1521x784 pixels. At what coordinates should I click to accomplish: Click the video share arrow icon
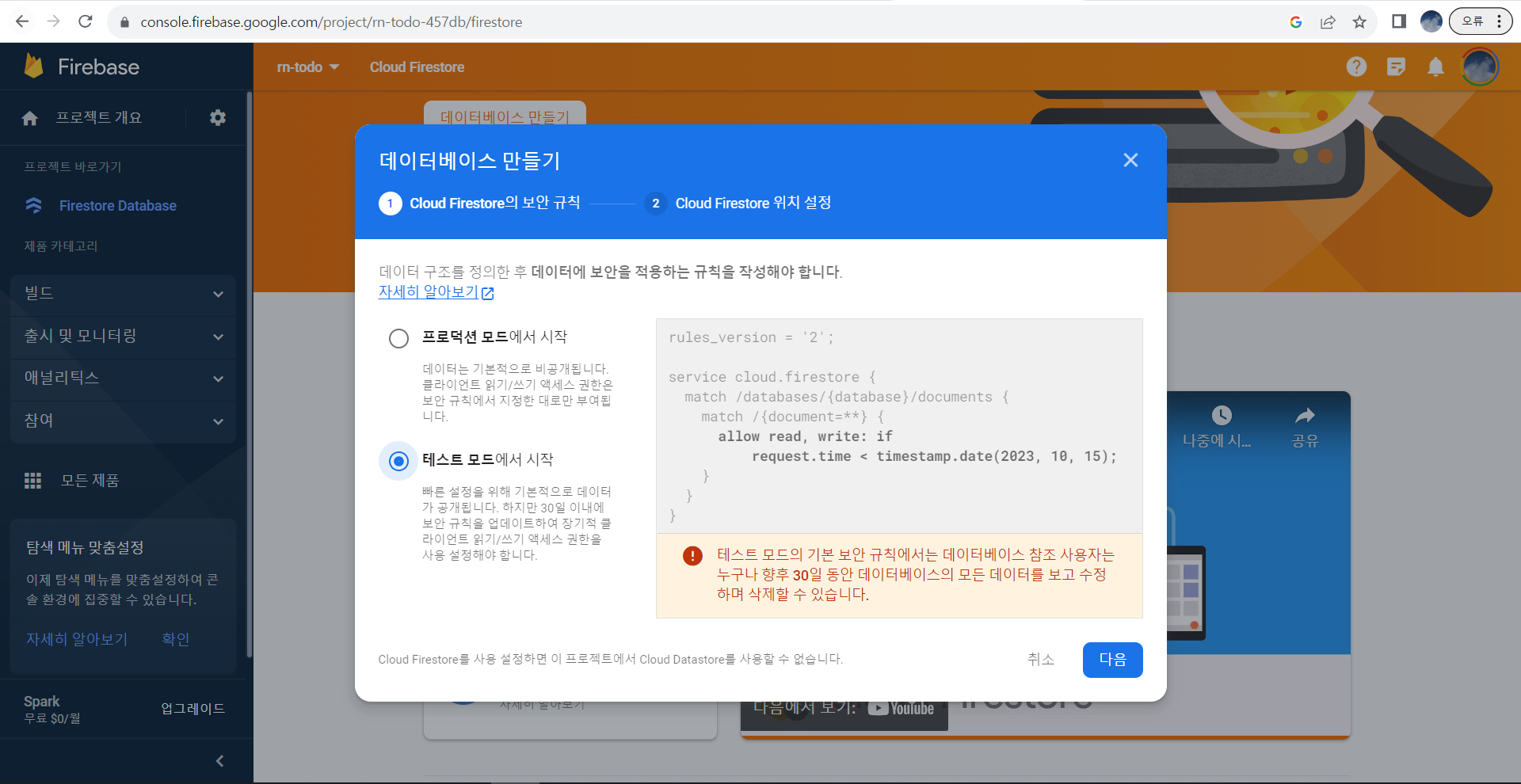pyautogui.click(x=1305, y=415)
